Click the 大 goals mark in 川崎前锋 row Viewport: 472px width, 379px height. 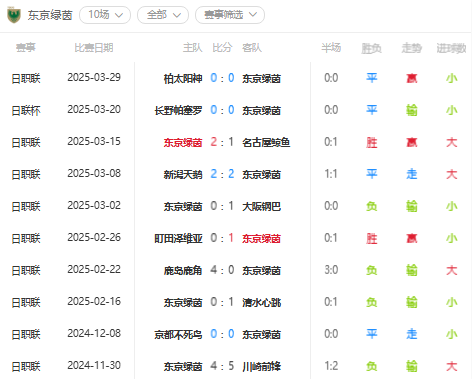(x=452, y=366)
